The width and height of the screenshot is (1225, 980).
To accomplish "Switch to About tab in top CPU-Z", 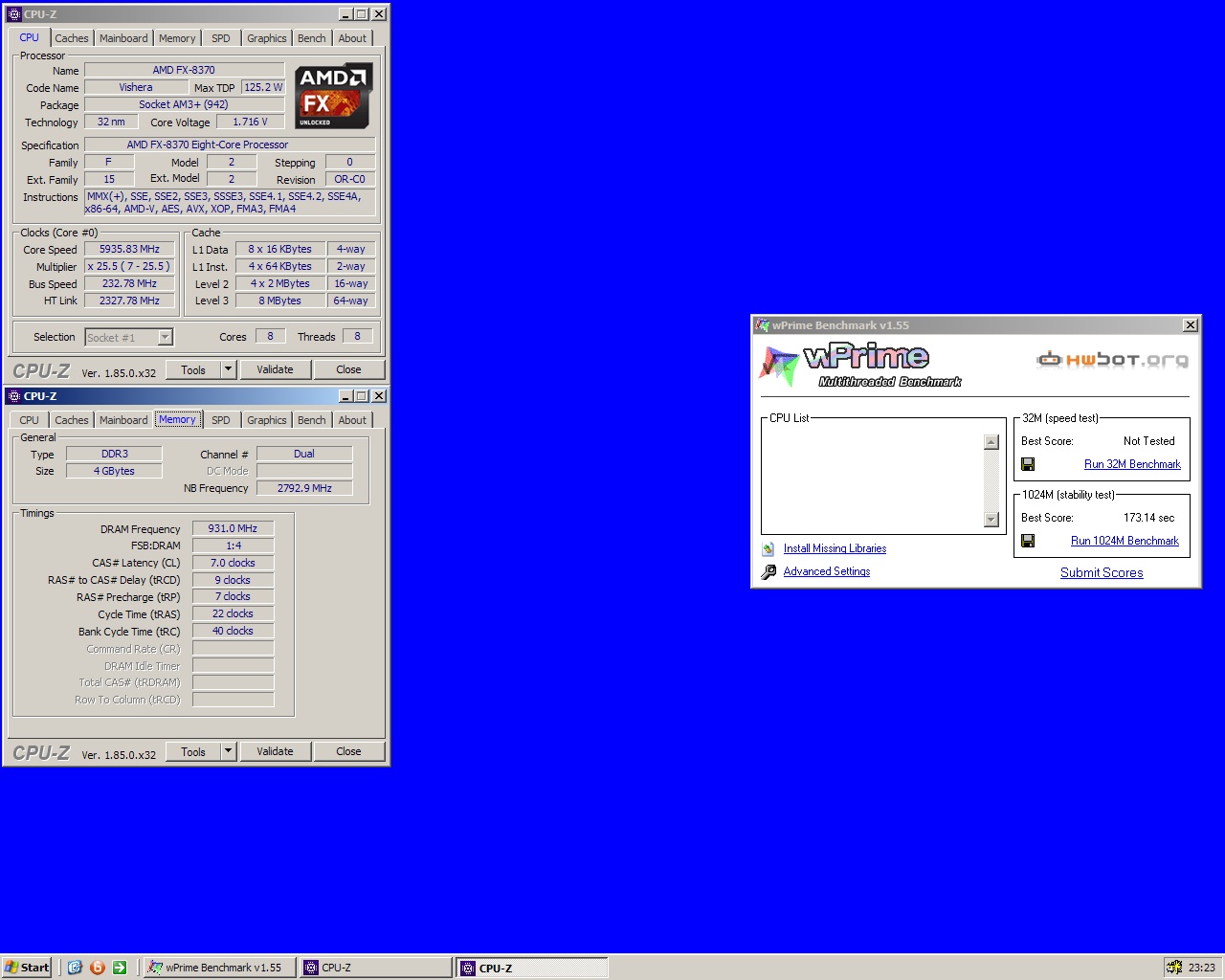I will pos(352,38).
